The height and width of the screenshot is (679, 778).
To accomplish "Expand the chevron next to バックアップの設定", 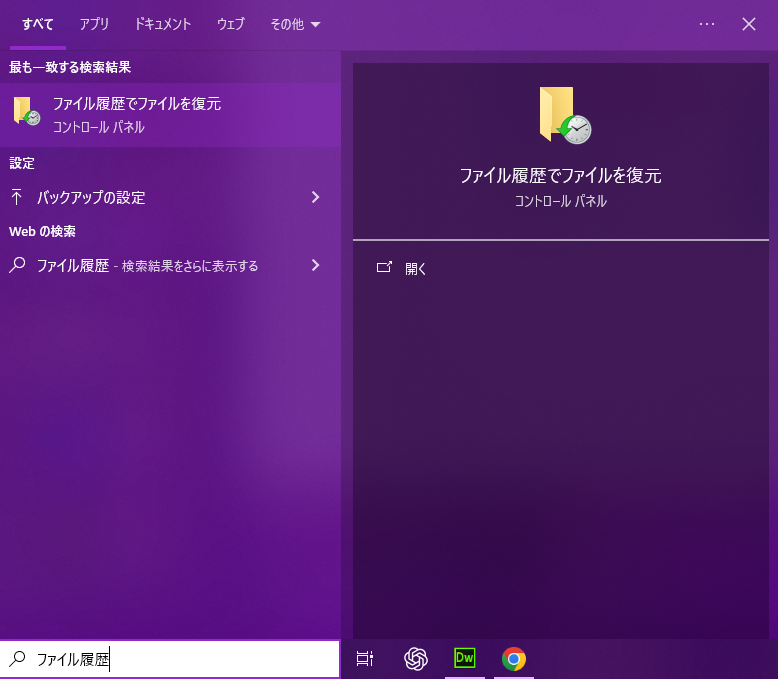I will (x=316, y=197).
